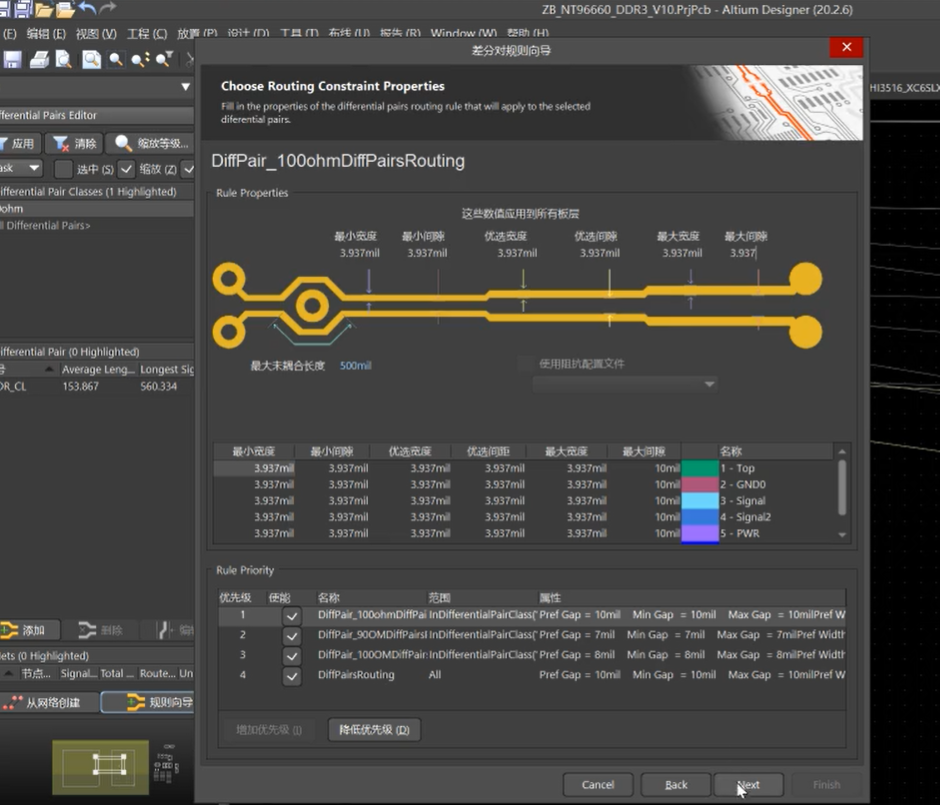The width and height of the screenshot is (940, 805).
Task: Click the grayed 删除 delete pair button
Action: click(101, 630)
